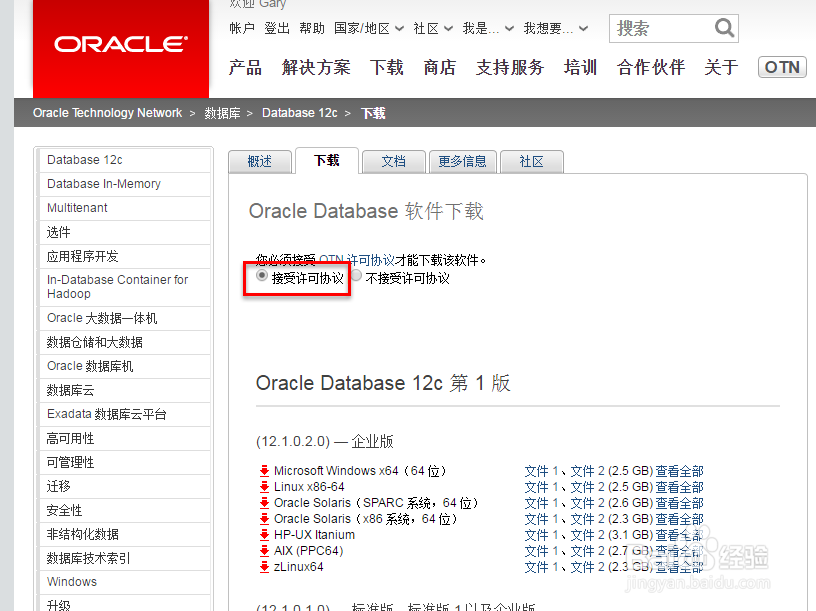This screenshot has height=611, width=816.
Task: Switch to the 概述 tab
Action: coord(260,162)
